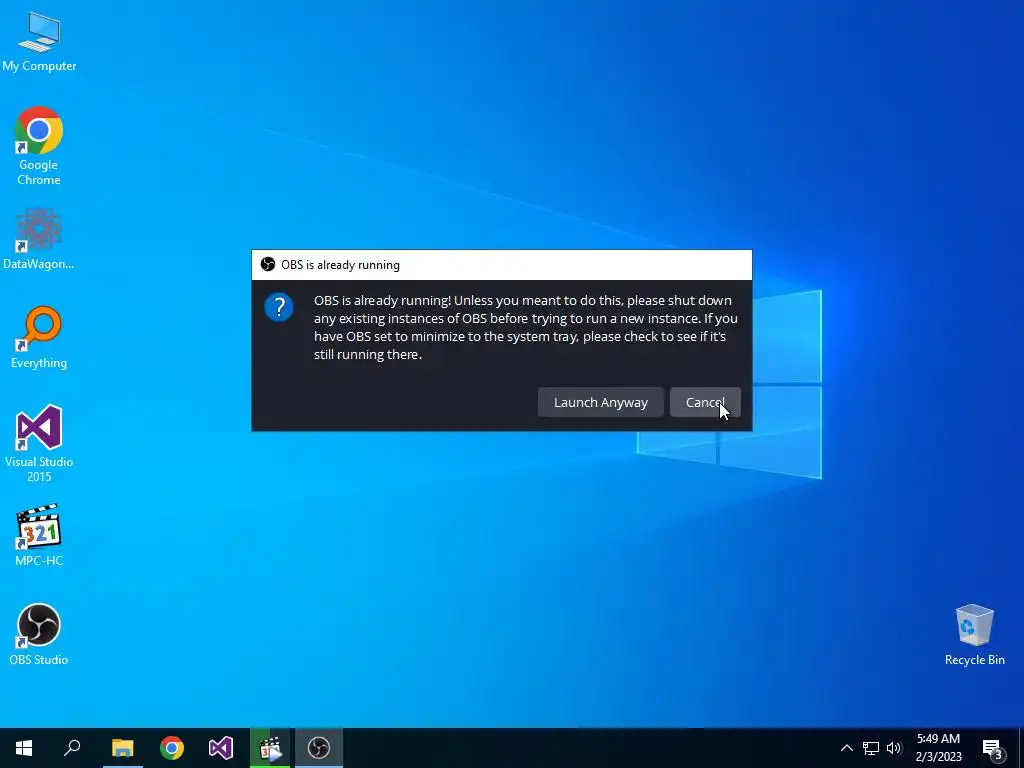Select the Google Chrome desktop shortcut
The image size is (1024, 768).
[x=39, y=146]
